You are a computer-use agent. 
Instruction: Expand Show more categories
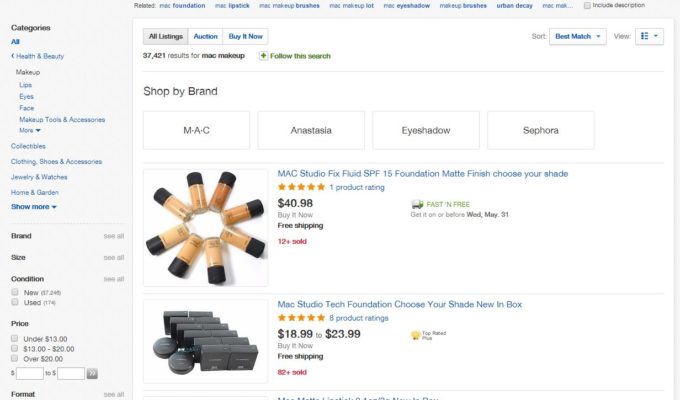click(x=34, y=206)
